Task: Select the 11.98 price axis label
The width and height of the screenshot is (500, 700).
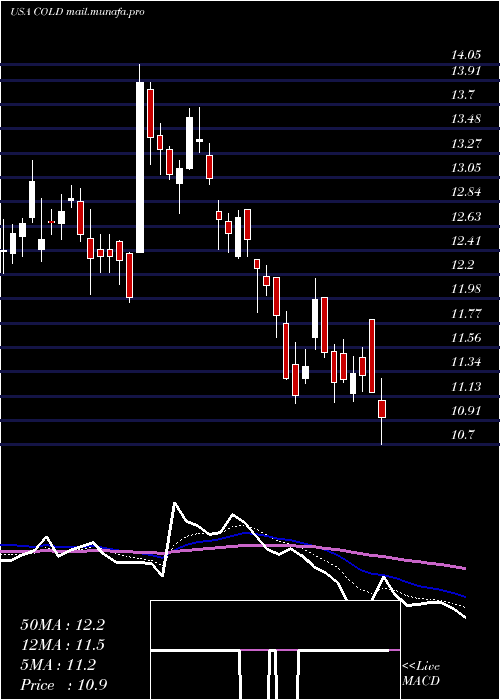Action: [466, 289]
